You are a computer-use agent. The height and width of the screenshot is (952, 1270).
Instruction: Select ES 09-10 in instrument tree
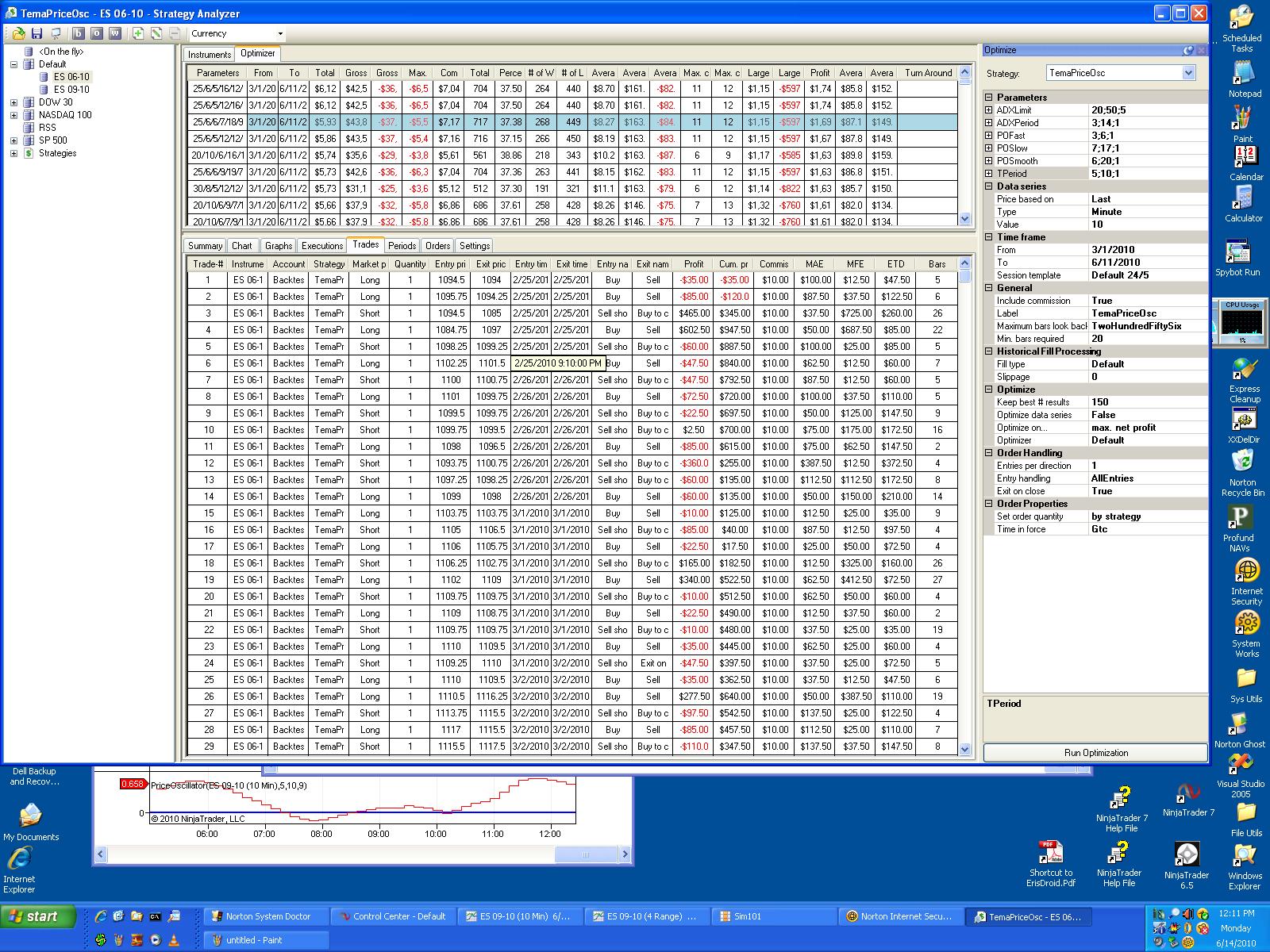pyautogui.click(x=71, y=90)
